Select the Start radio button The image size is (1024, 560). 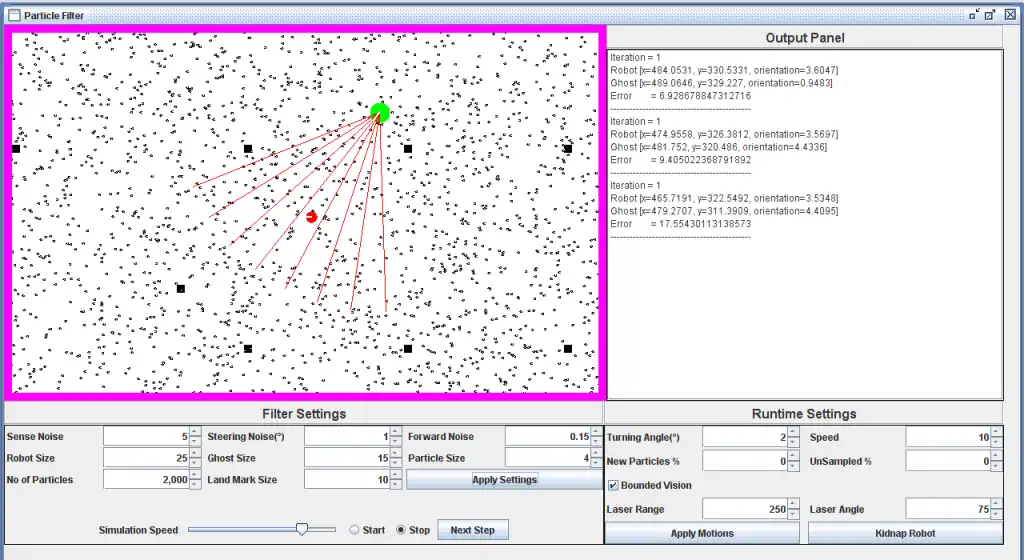(x=354, y=530)
